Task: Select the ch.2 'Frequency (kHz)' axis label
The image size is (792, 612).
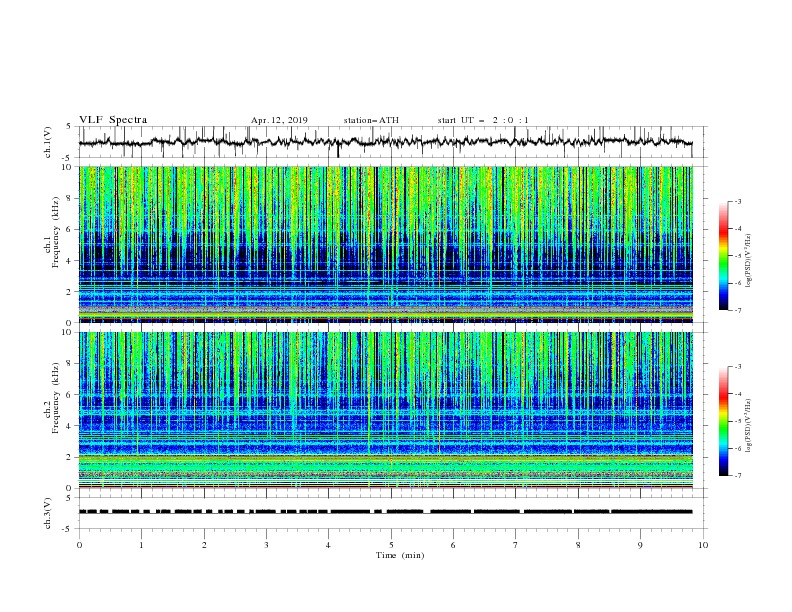Action: coord(55,398)
